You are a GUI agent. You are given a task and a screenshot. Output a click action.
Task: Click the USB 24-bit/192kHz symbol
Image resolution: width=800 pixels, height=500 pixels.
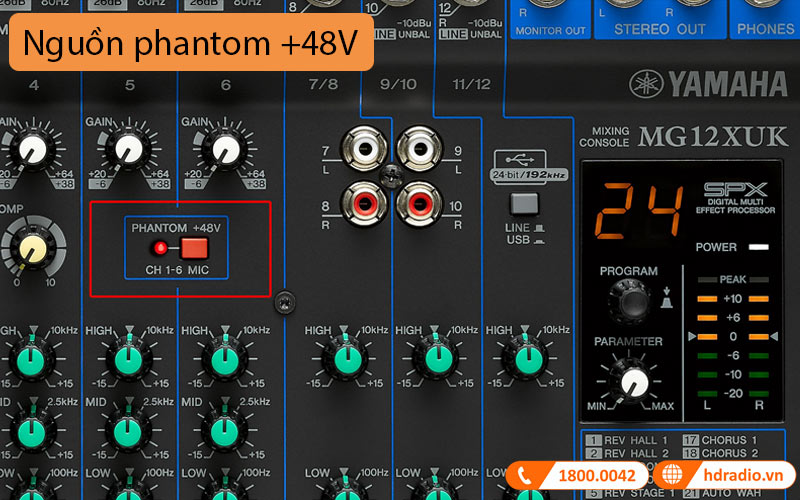click(528, 166)
